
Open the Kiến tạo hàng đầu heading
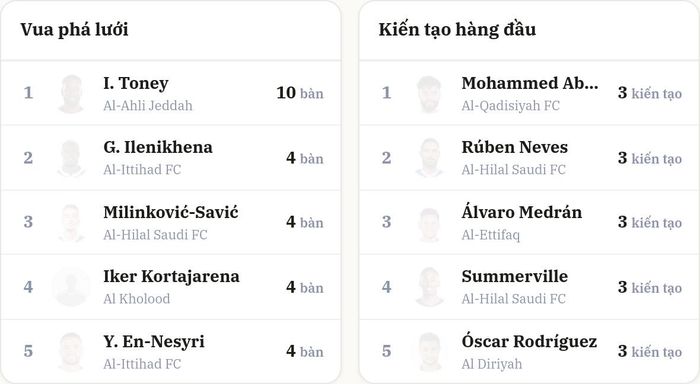point(457,30)
